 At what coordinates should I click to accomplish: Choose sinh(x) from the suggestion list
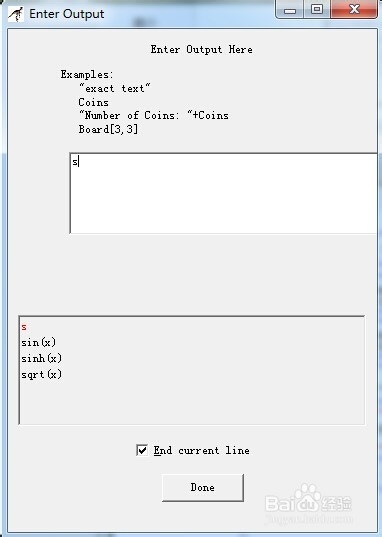pos(41,358)
